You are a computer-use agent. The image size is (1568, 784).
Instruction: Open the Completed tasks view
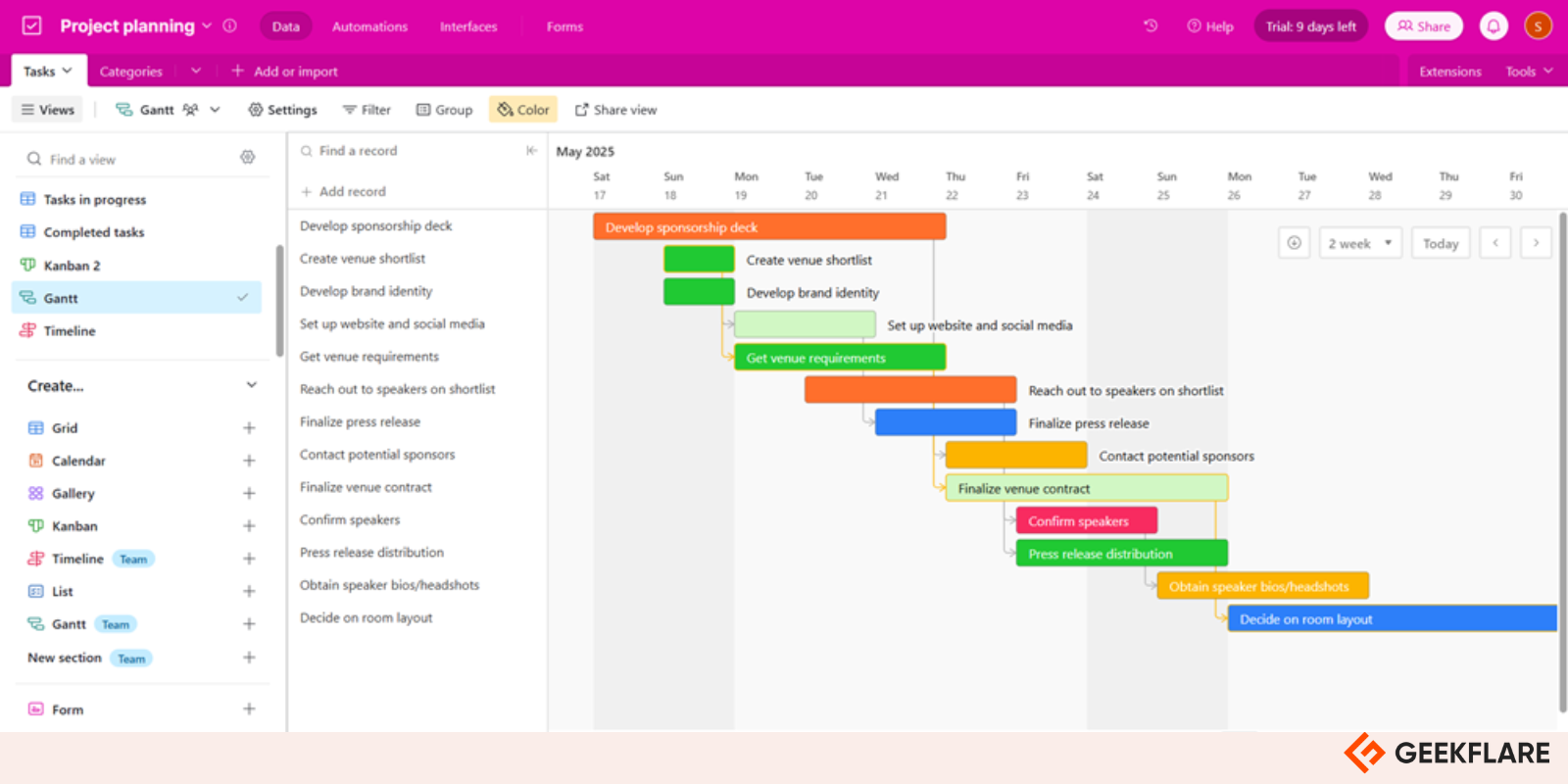137,232
